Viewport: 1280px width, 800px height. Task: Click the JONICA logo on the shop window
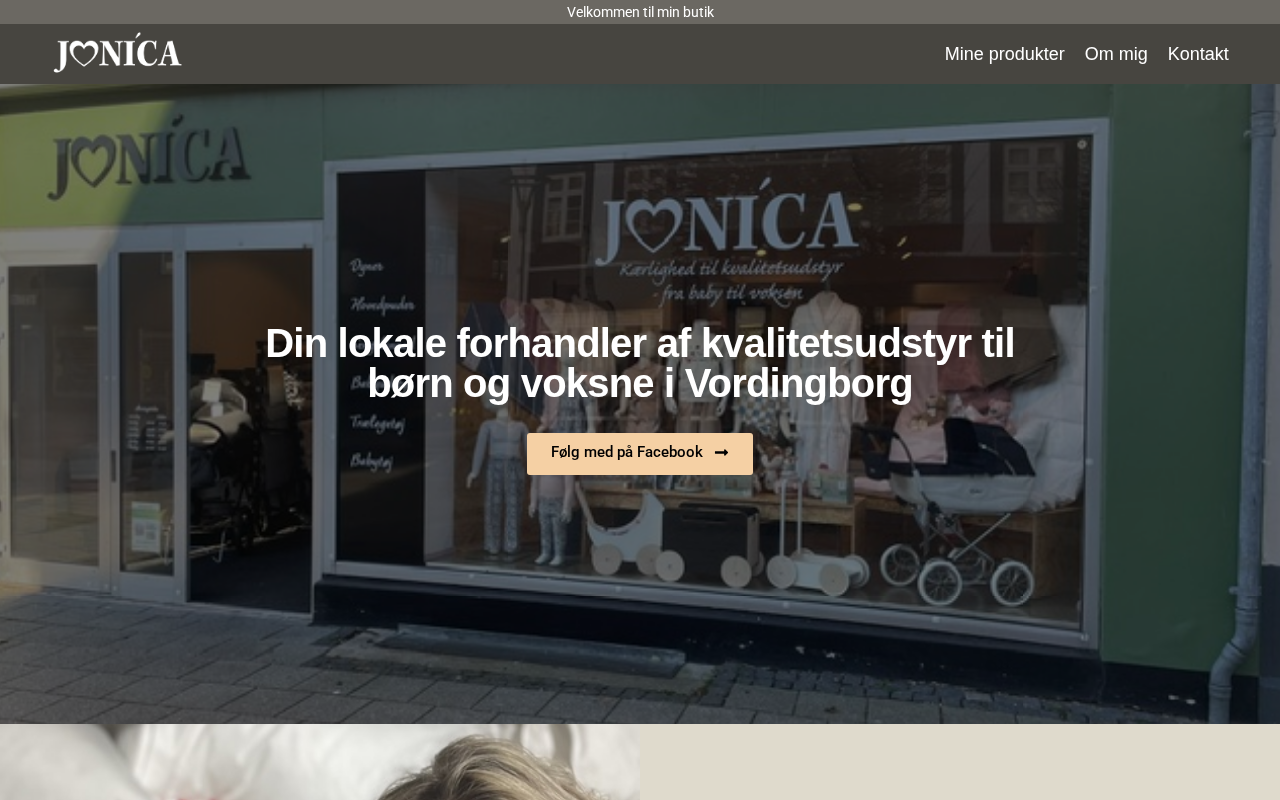[726, 221]
